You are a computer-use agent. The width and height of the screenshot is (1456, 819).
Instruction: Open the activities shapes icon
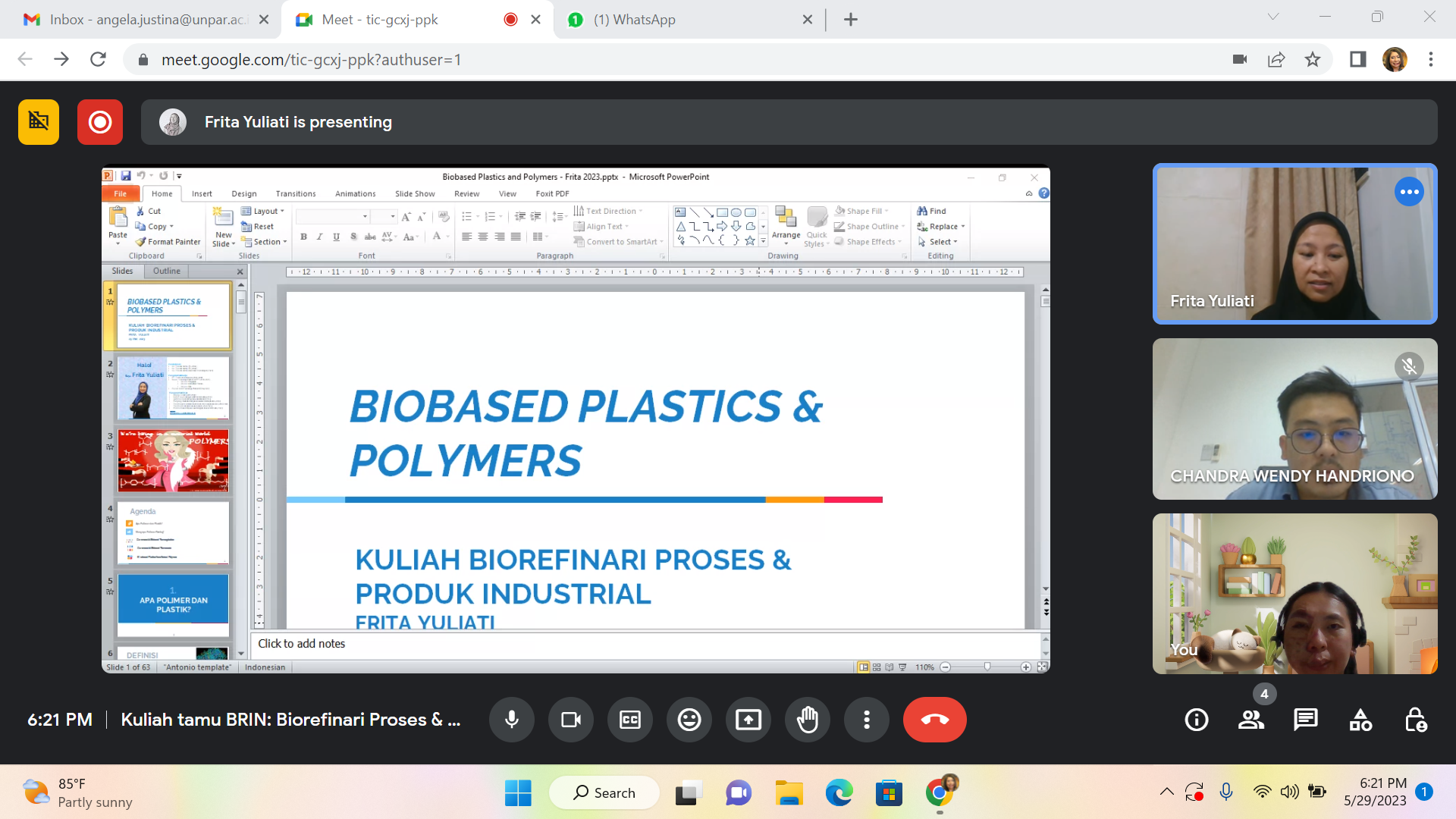[x=1360, y=720]
